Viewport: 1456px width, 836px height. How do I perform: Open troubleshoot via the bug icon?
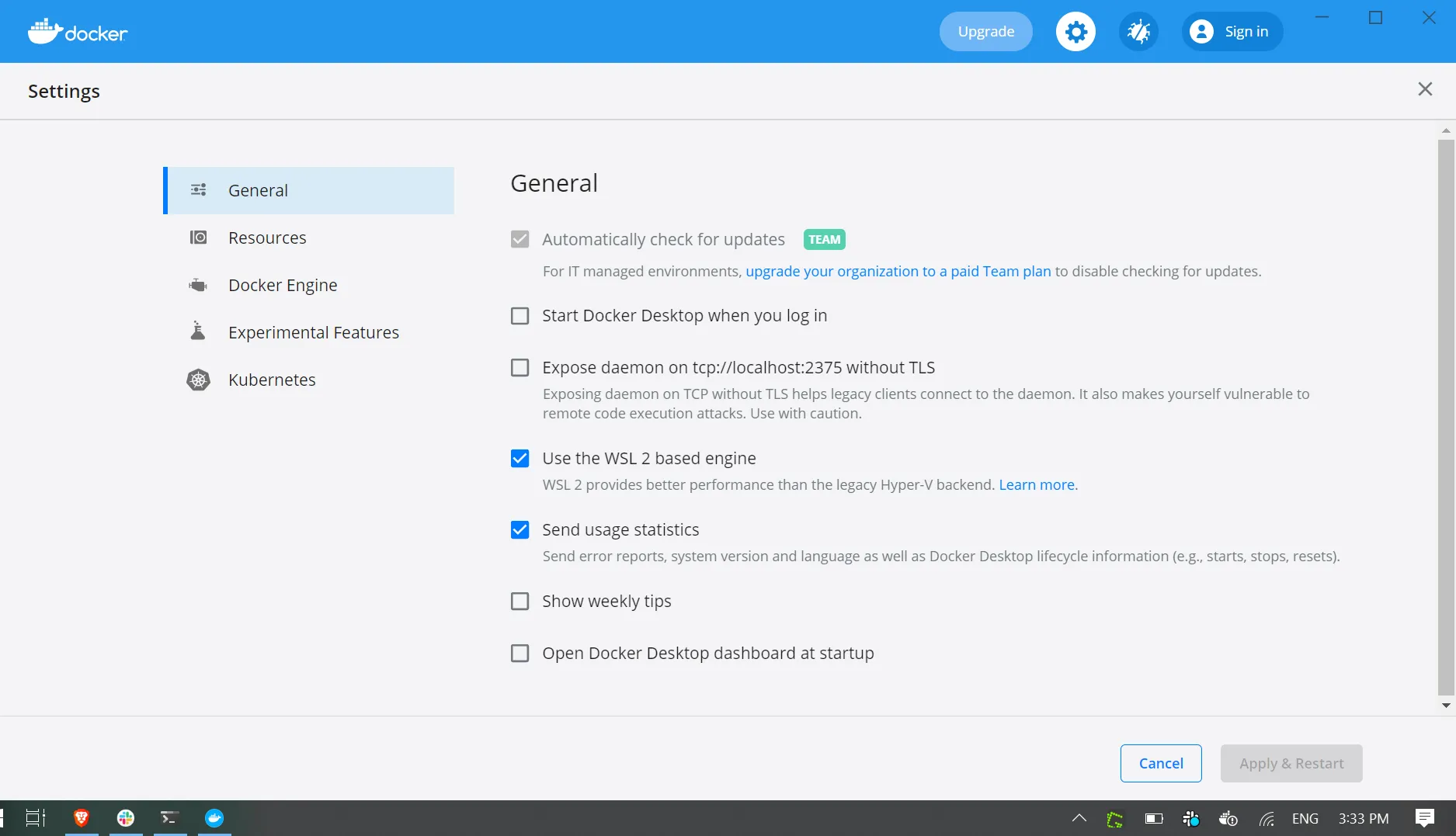[1138, 32]
